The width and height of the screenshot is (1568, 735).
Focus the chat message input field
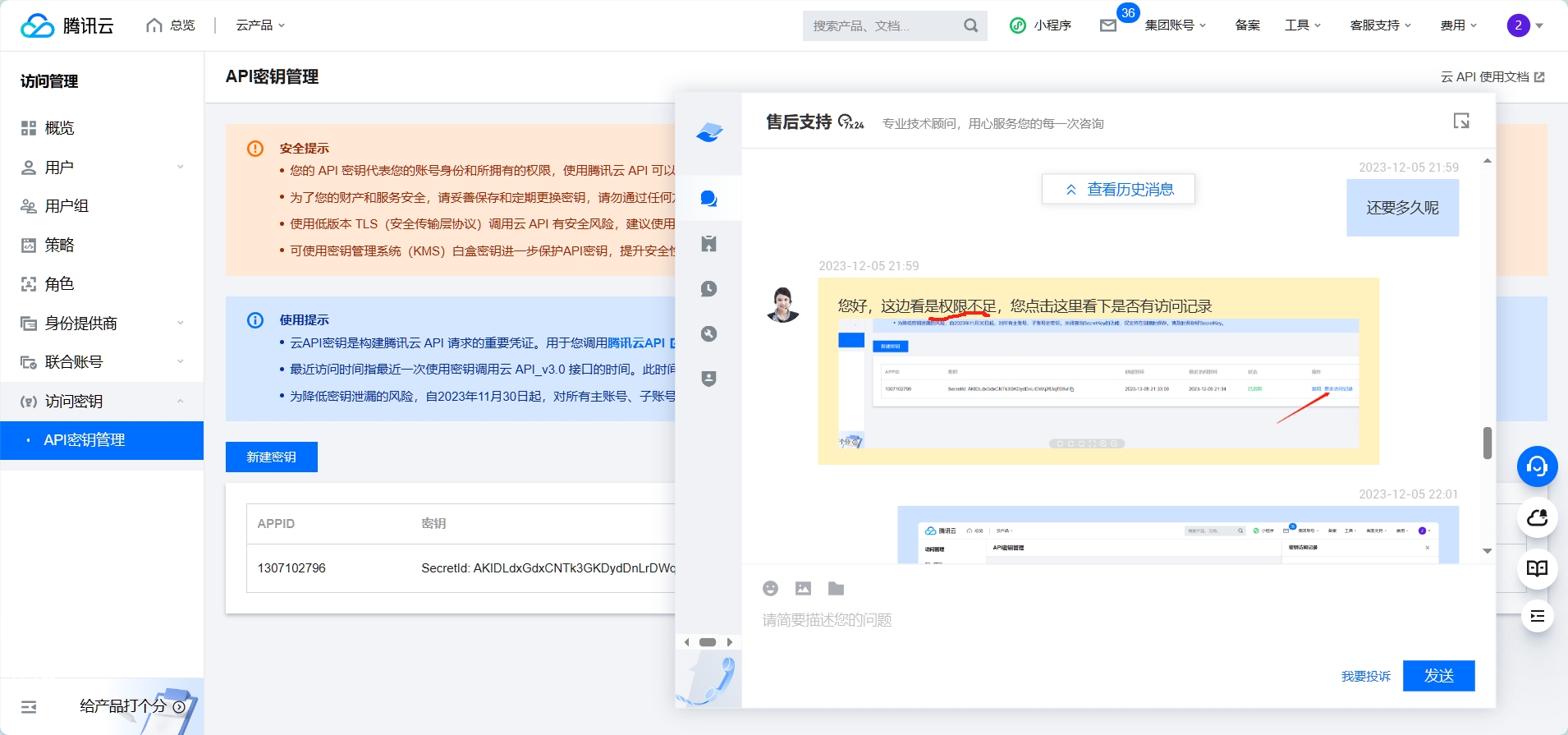click(1116, 620)
